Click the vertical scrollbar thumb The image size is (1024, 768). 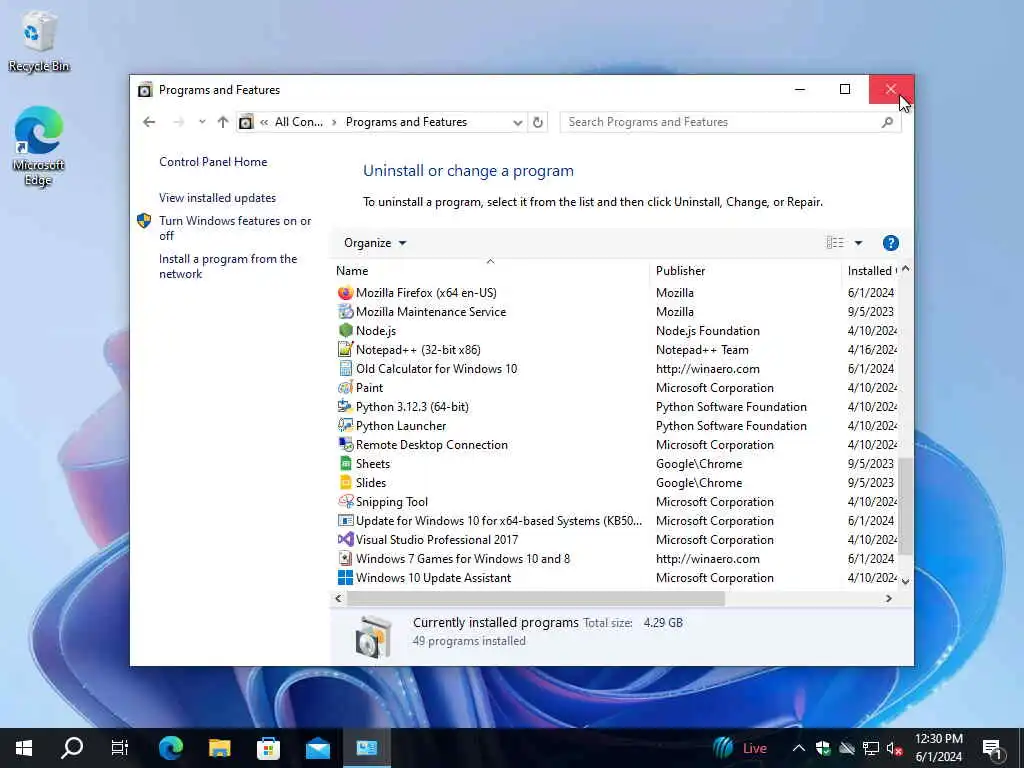point(905,506)
